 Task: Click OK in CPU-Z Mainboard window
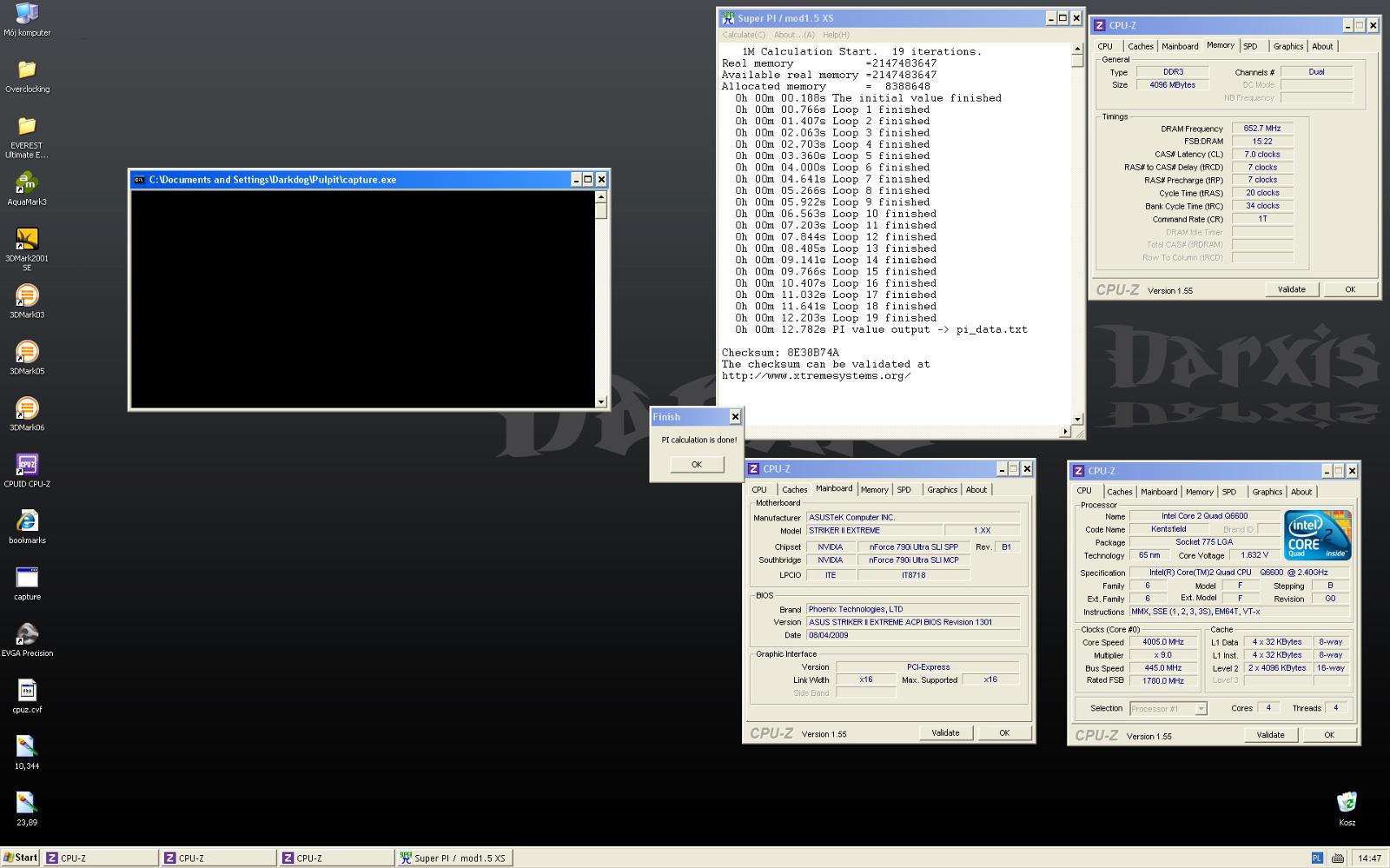click(1004, 733)
